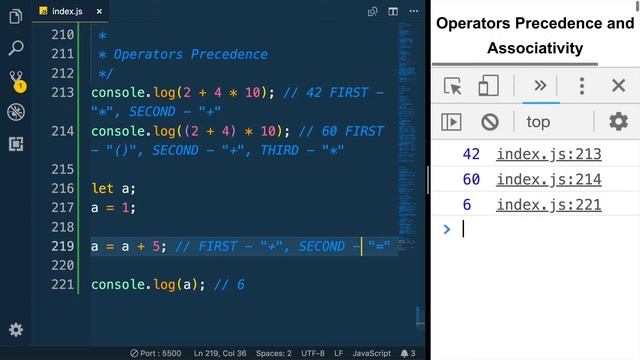640x360 pixels.
Task: Click the console output value 60
Action: tap(471, 179)
